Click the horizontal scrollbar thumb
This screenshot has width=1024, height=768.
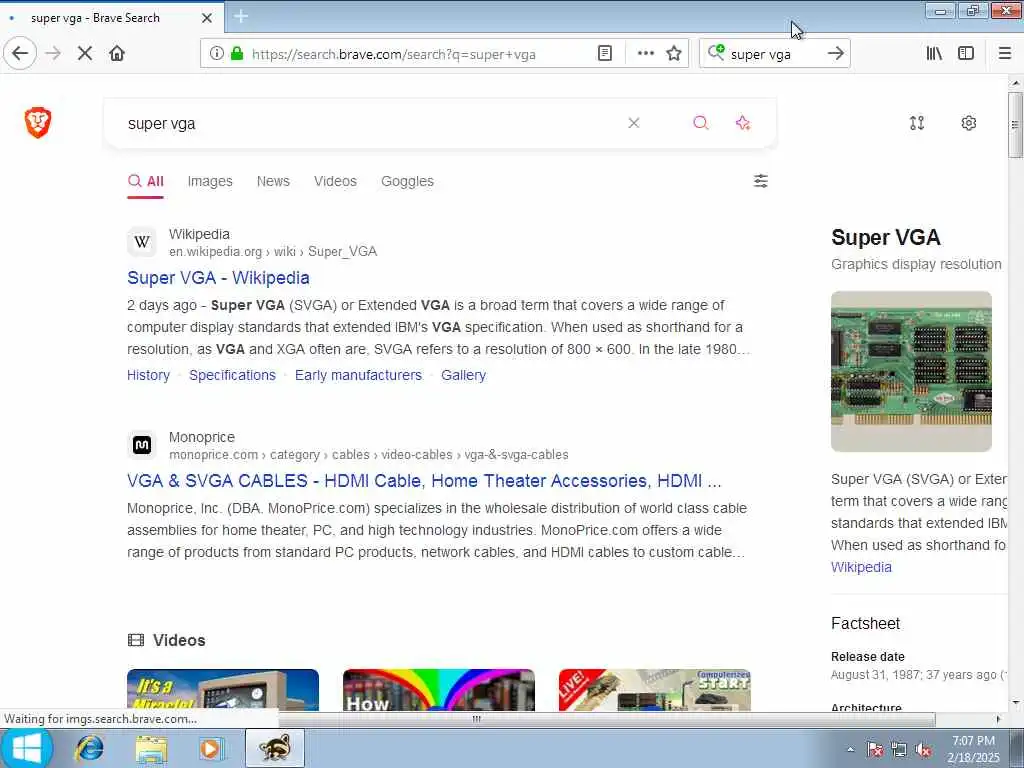pyautogui.click(x=476, y=719)
